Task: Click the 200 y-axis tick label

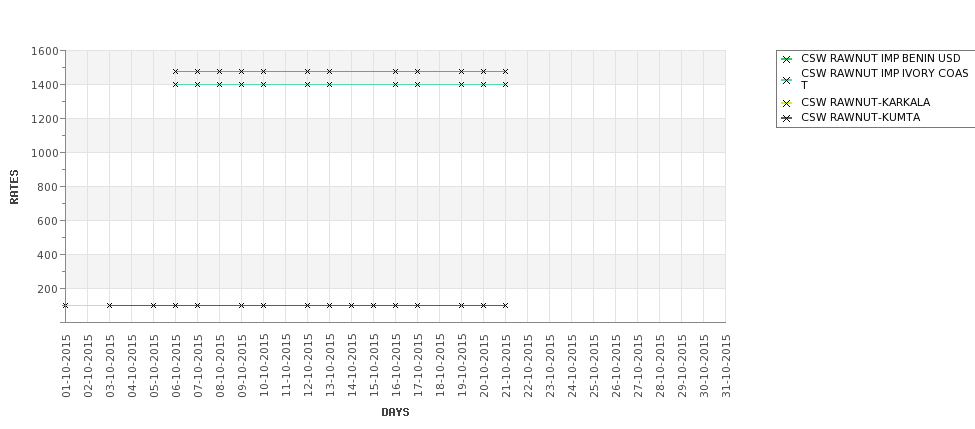Action: tap(47, 289)
